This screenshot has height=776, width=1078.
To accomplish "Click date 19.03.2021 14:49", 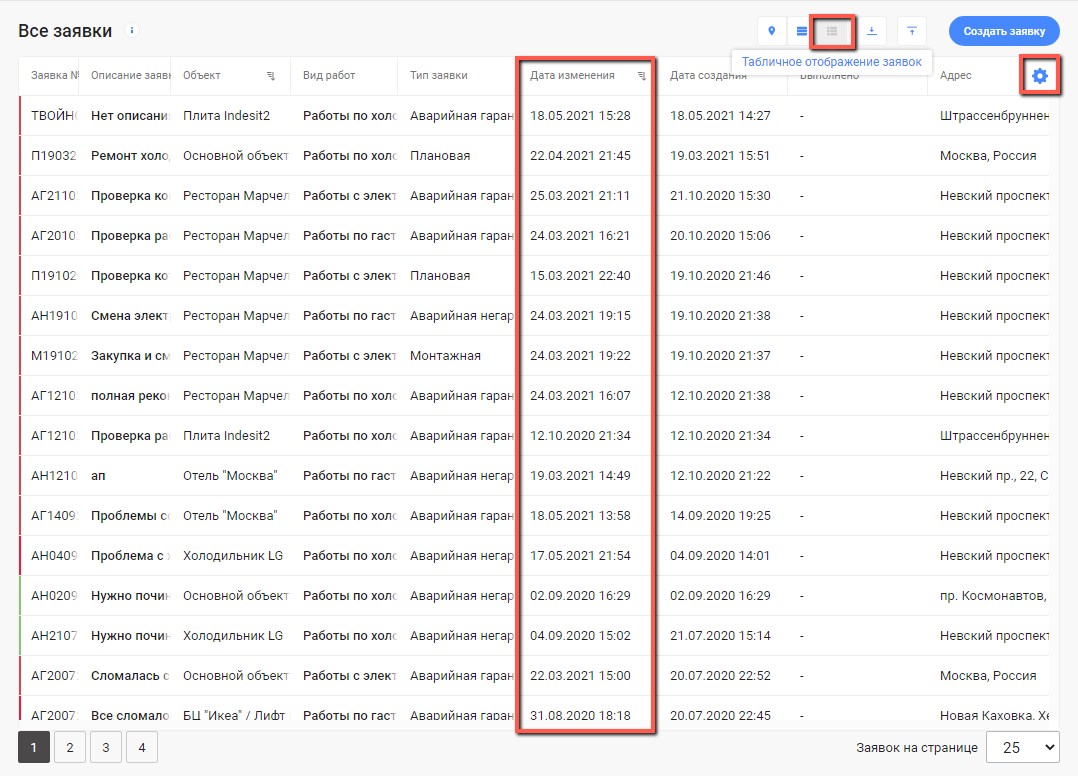I will click(x=580, y=476).
